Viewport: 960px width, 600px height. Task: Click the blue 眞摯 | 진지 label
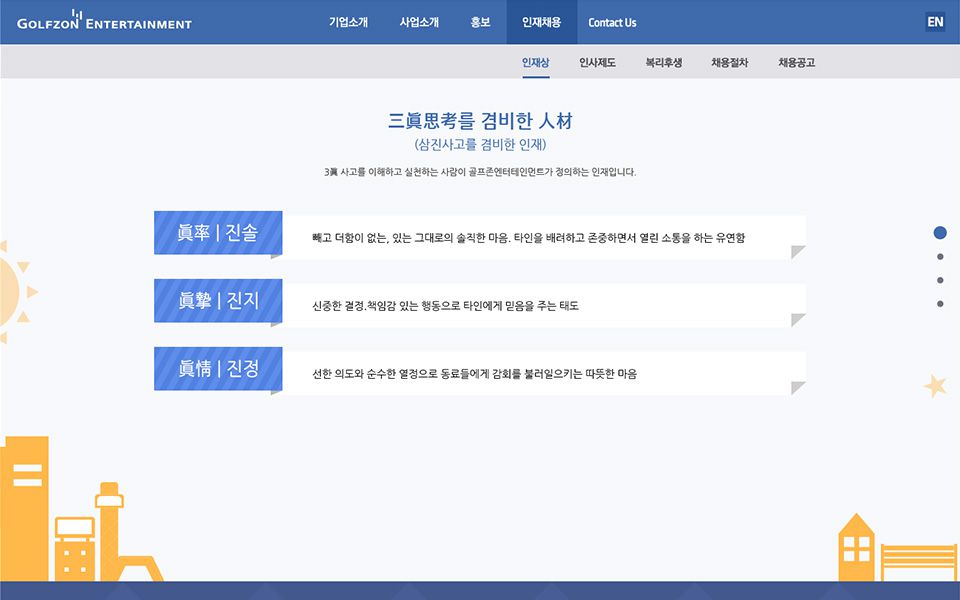point(218,300)
